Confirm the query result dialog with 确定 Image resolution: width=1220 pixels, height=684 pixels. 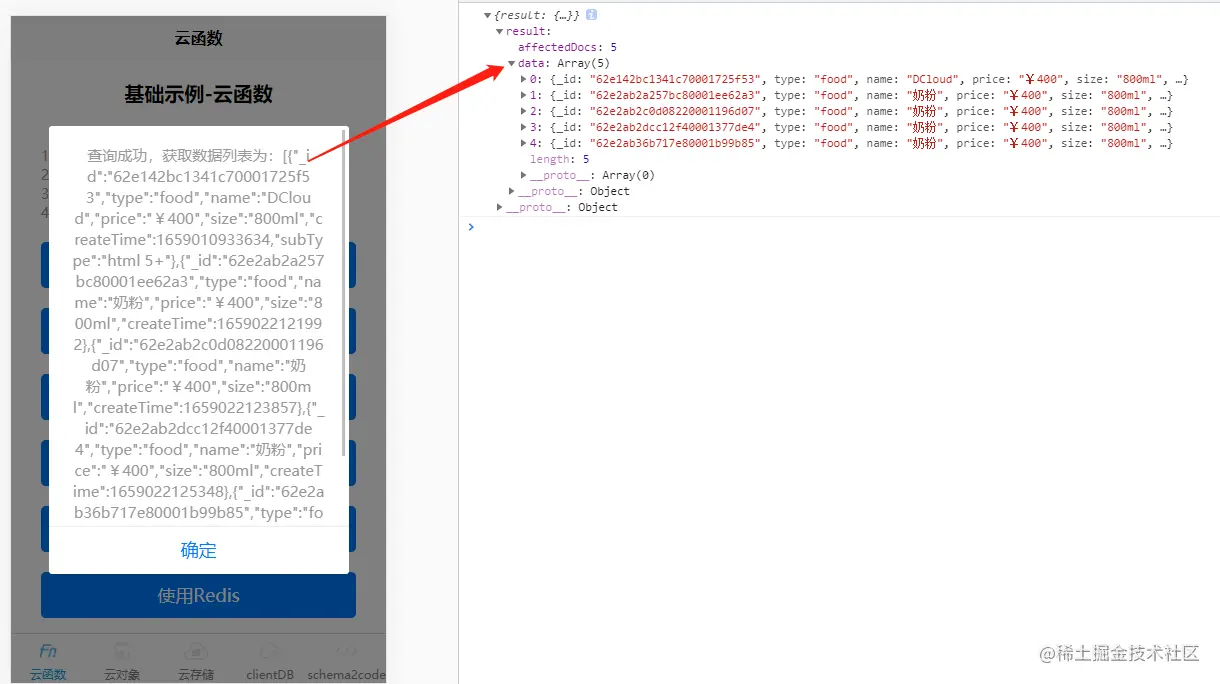(198, 550)
